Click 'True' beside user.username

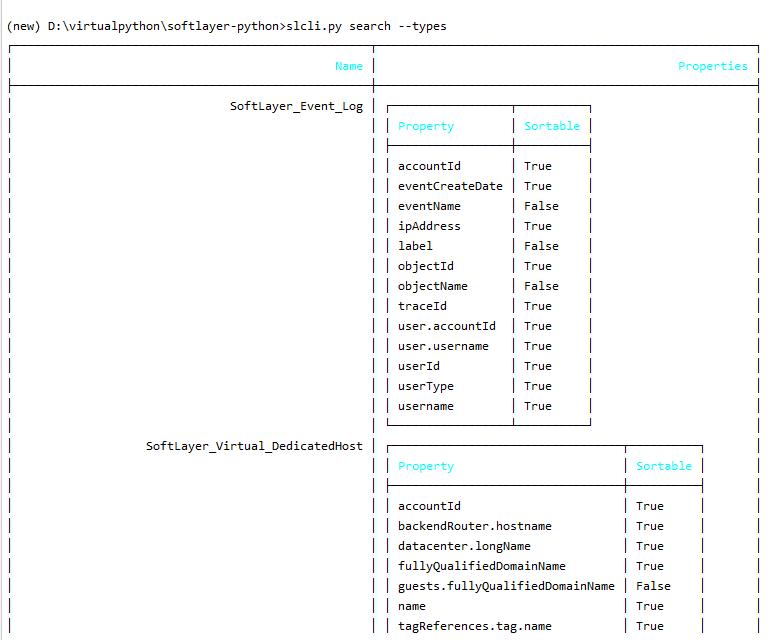(538, 347)
